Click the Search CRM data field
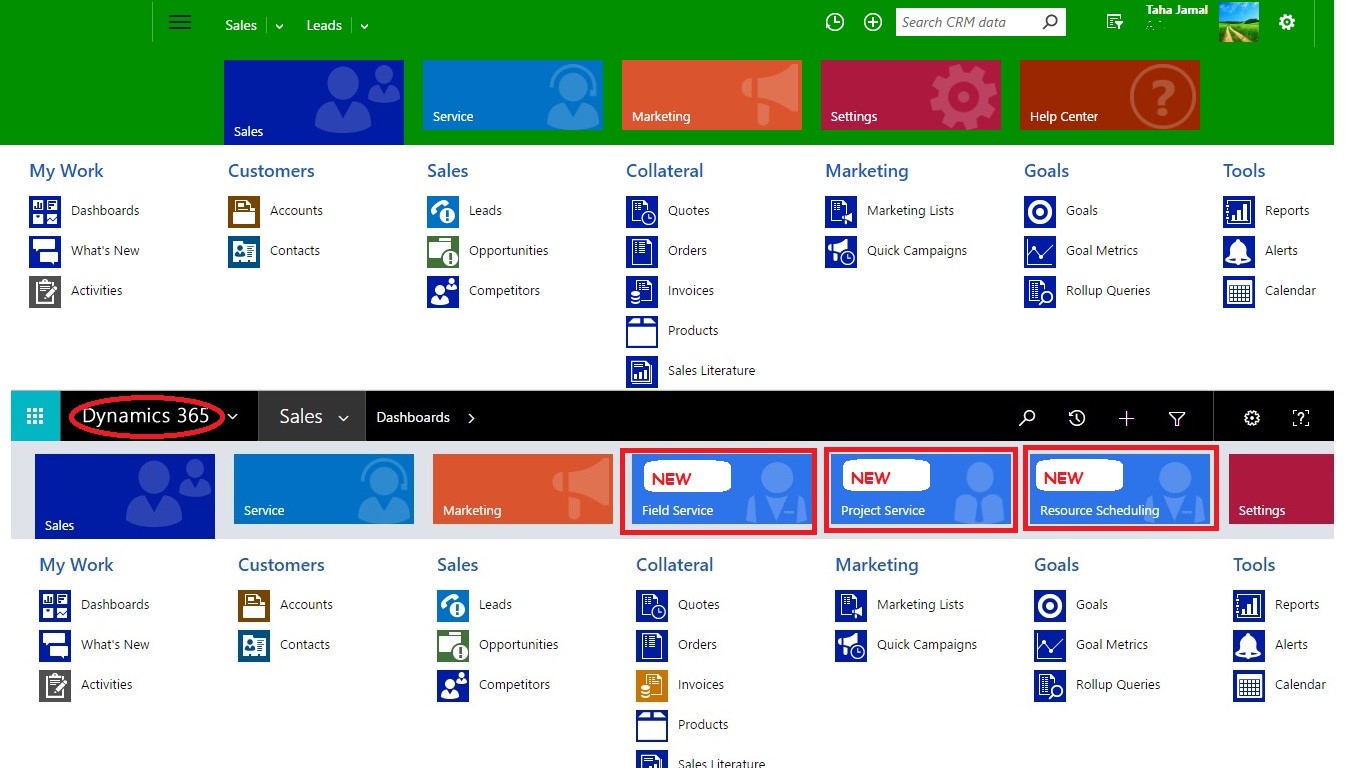Viewport: 1366px width, 768px height. point(965,22)
